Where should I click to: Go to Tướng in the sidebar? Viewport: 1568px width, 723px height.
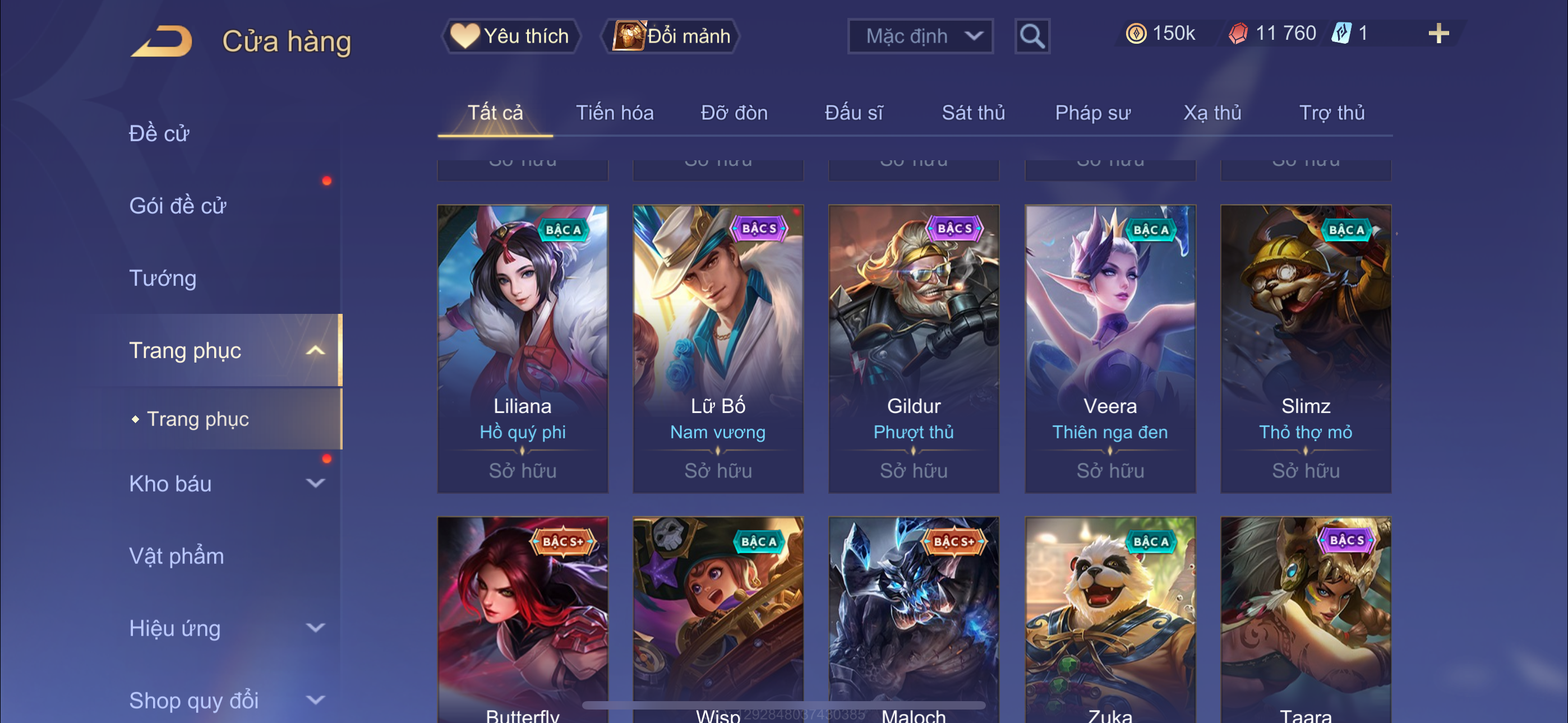click(x=163, y=278)
